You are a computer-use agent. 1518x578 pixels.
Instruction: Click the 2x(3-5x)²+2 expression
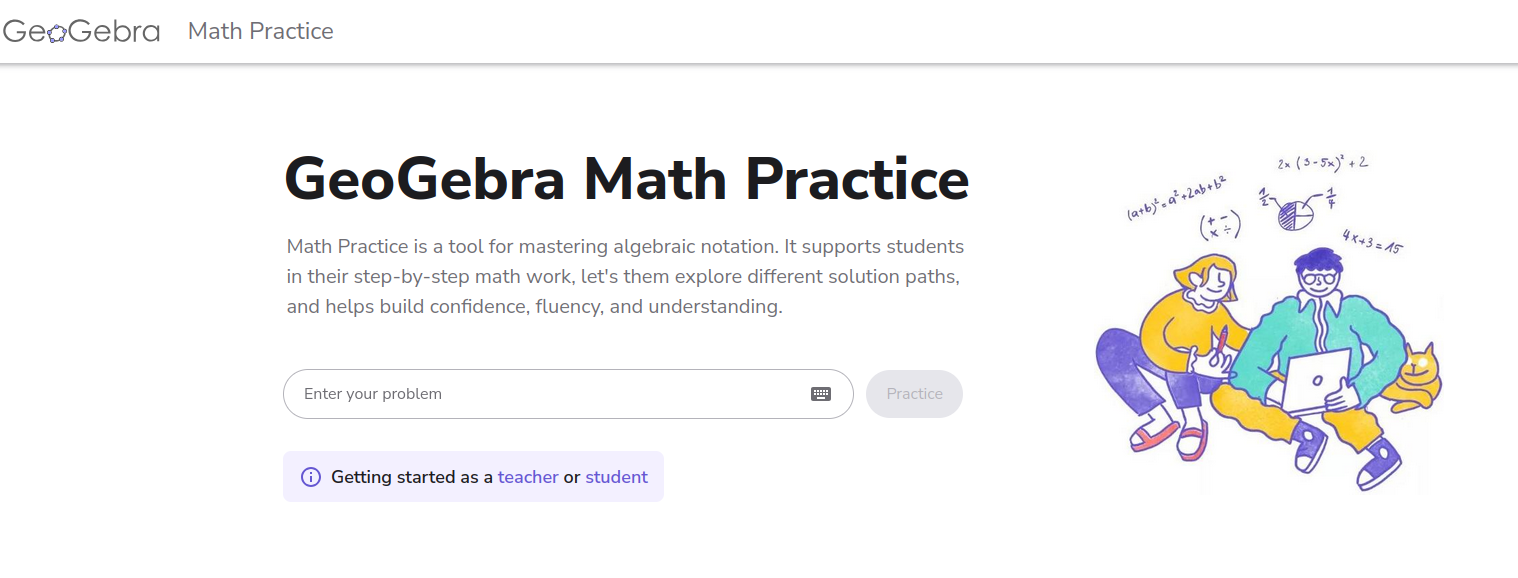coord(1322,162)
